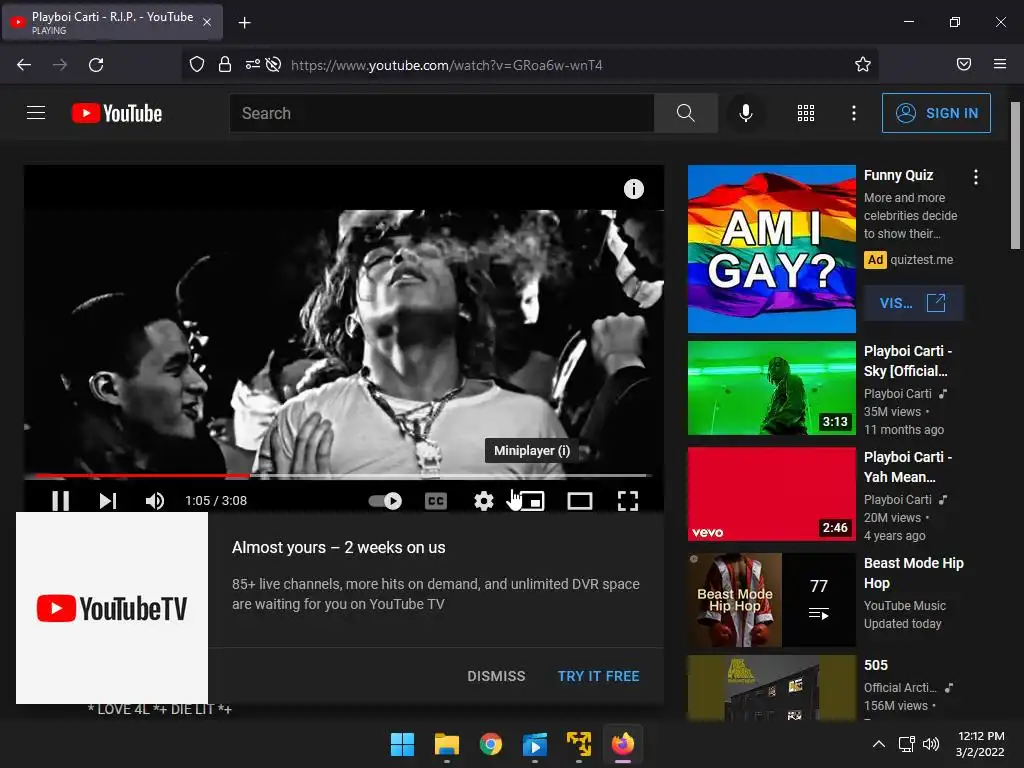This screenshot has height=768, width=1024.
Task: Focus the YouTube Search field
Action: point(441,113)
